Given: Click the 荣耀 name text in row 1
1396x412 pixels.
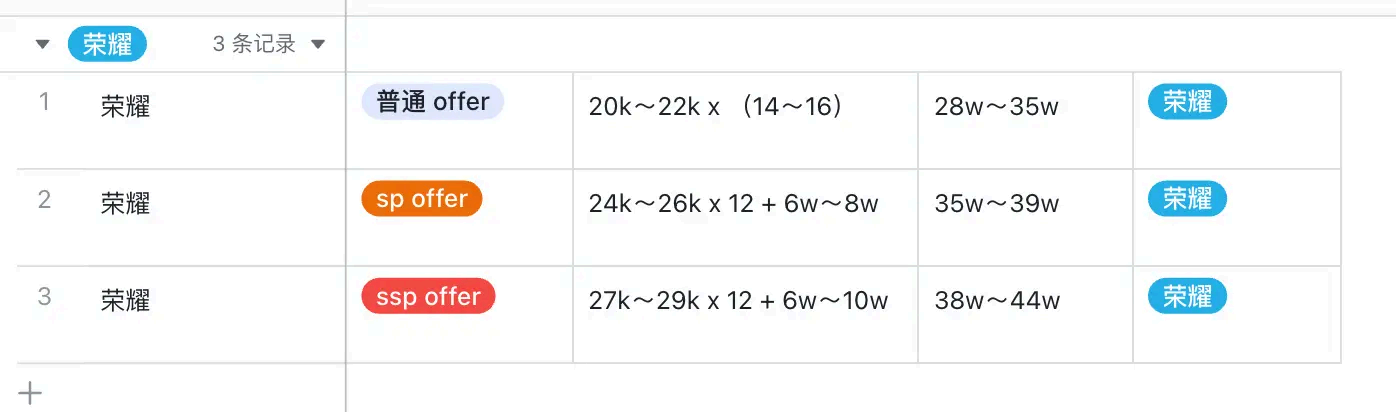Looking at the screenshot, I should [x=125, y=107].
